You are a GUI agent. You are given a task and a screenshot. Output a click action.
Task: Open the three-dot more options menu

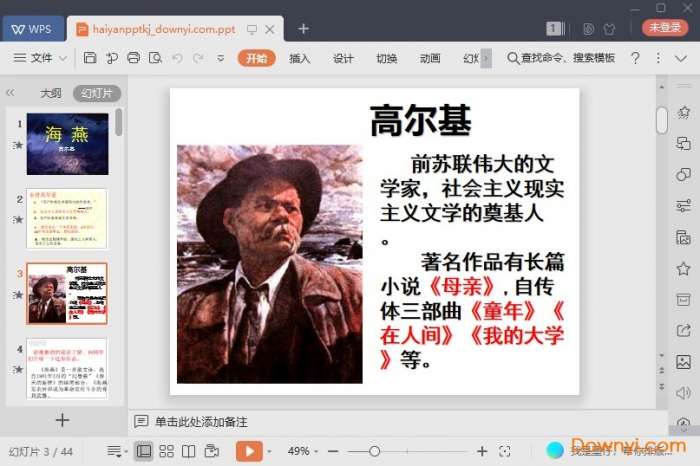(x=658, y=58)
